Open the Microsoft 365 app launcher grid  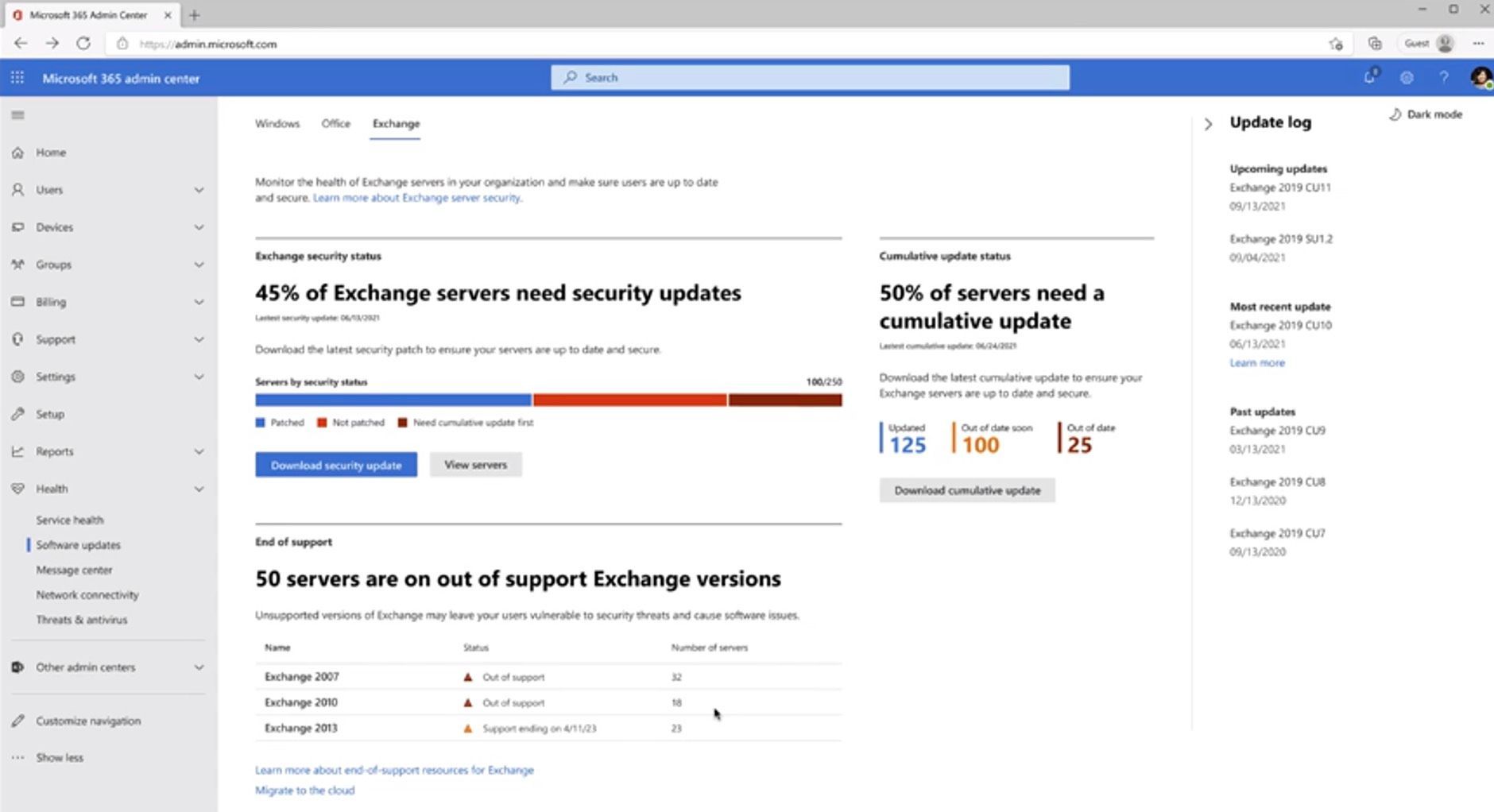[17, 77]
